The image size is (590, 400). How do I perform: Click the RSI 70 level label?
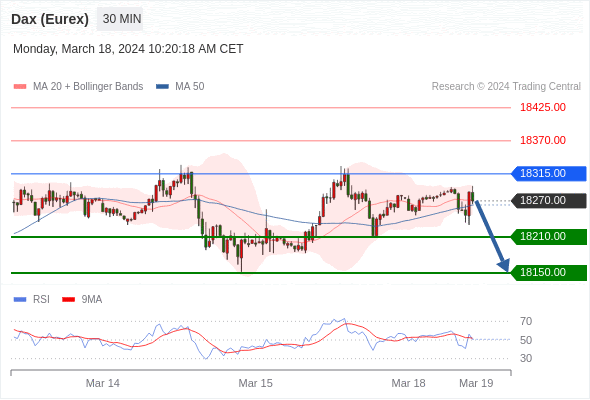[x=526, y=322]
